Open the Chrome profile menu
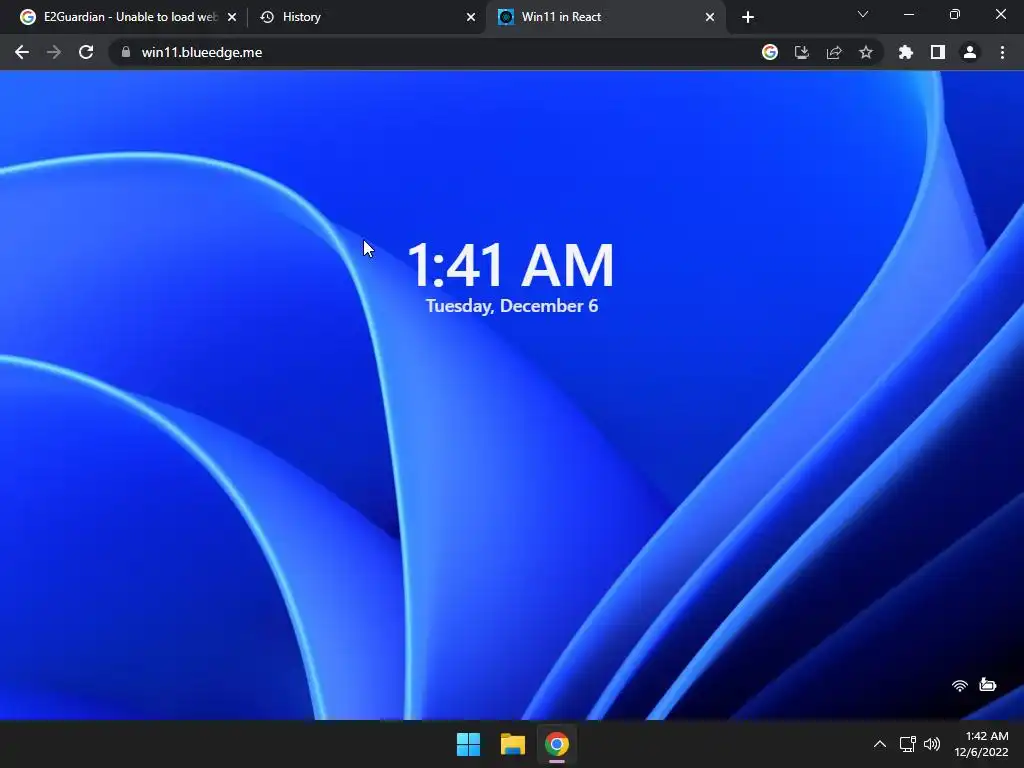The width and height of the screenshot is (1024, 768). tap(970, 52)
